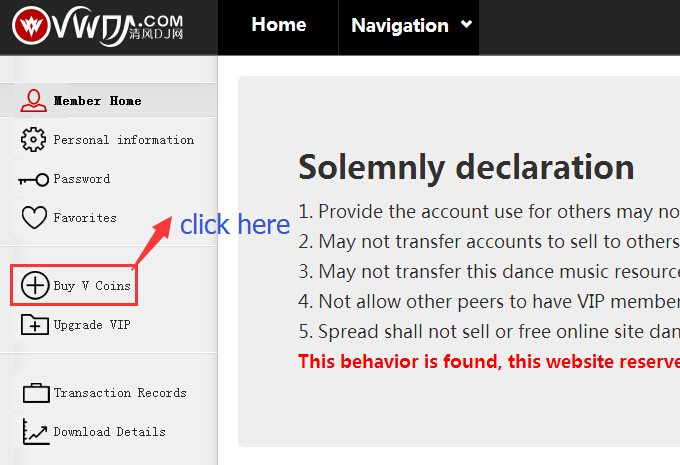
Task: Expand the Navigation dropdown chevron
Action: pyautogui.click(x=466, y=24)
